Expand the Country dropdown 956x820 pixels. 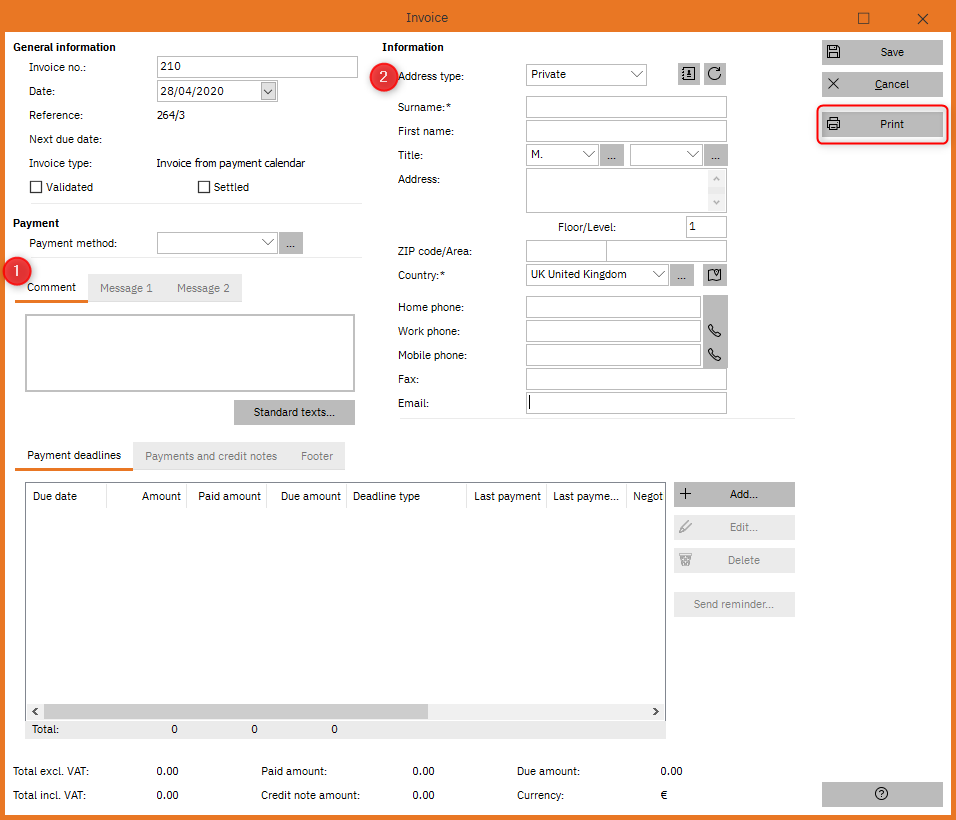tap(658, 275)
